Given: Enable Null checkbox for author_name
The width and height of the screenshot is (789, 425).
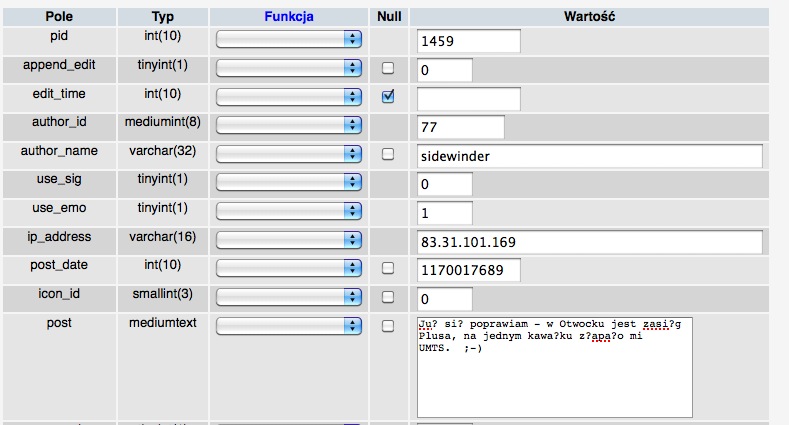Looking at the screenshot, I should point(388,155).
